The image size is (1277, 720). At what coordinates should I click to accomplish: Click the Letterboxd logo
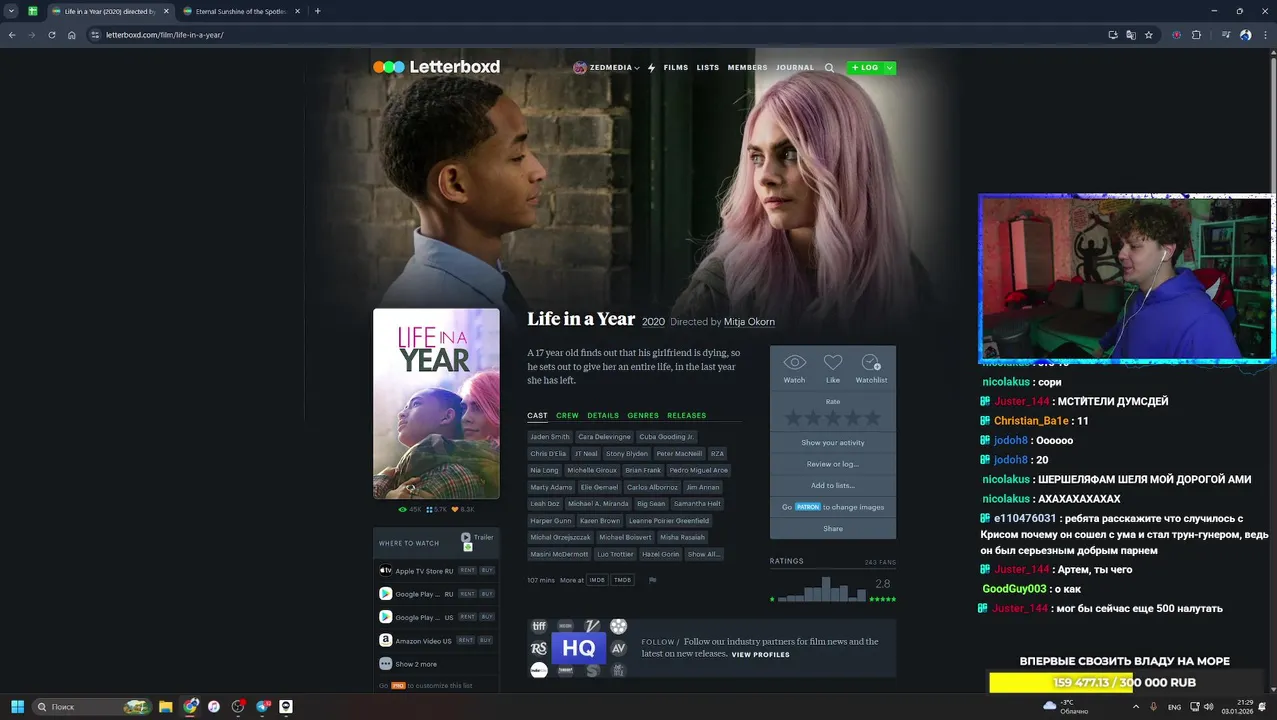point(436,67)
